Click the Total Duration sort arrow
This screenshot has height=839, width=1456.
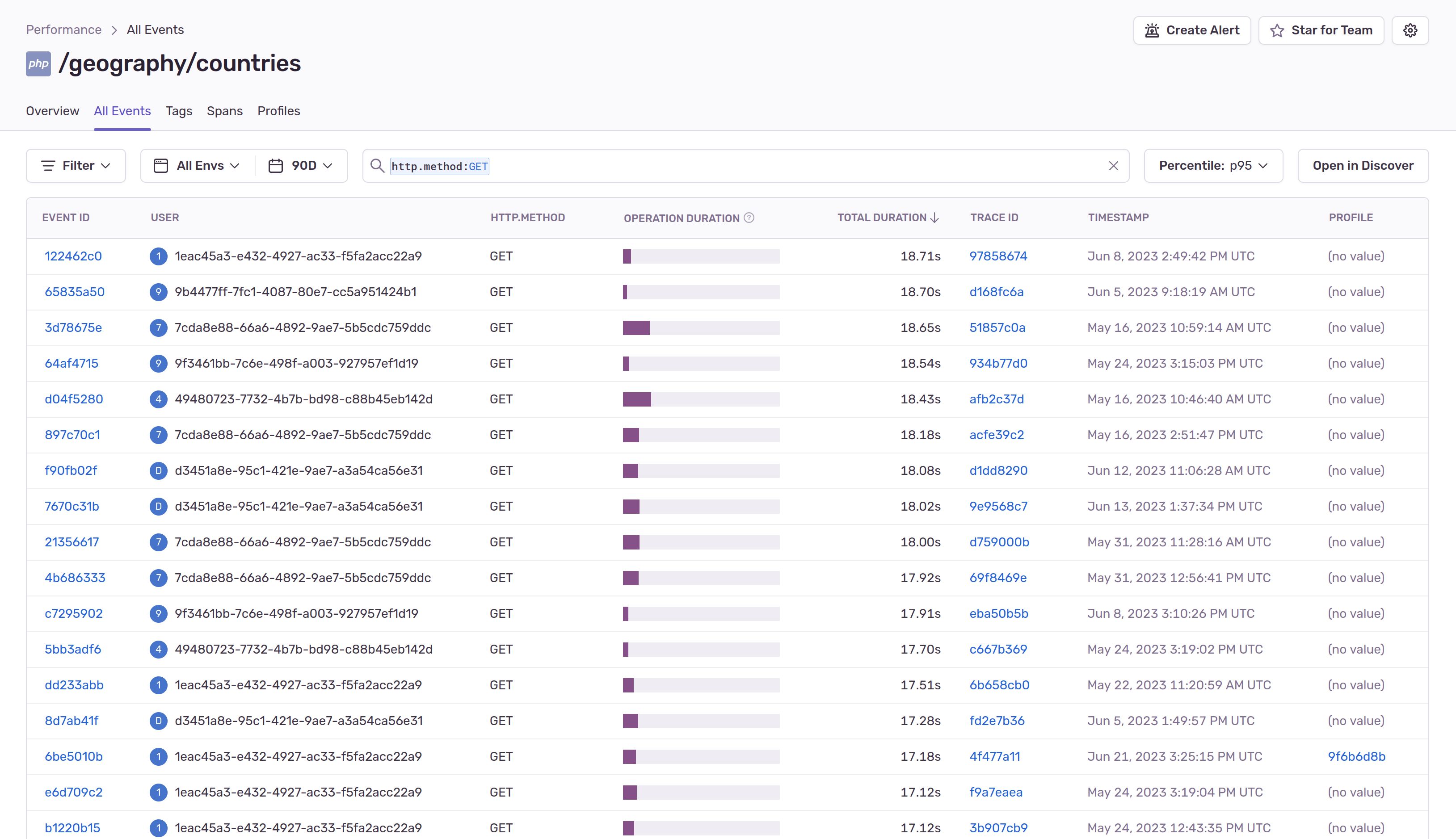[934, 218]
